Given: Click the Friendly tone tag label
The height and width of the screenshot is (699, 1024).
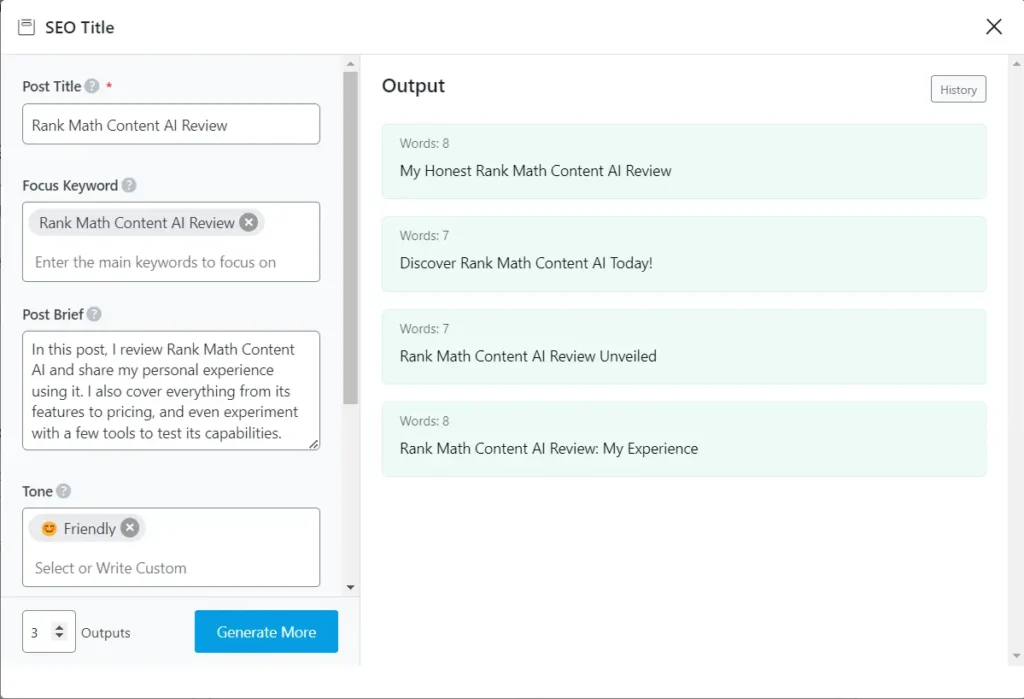Looking at the screenshot, I should click(89, 528).
